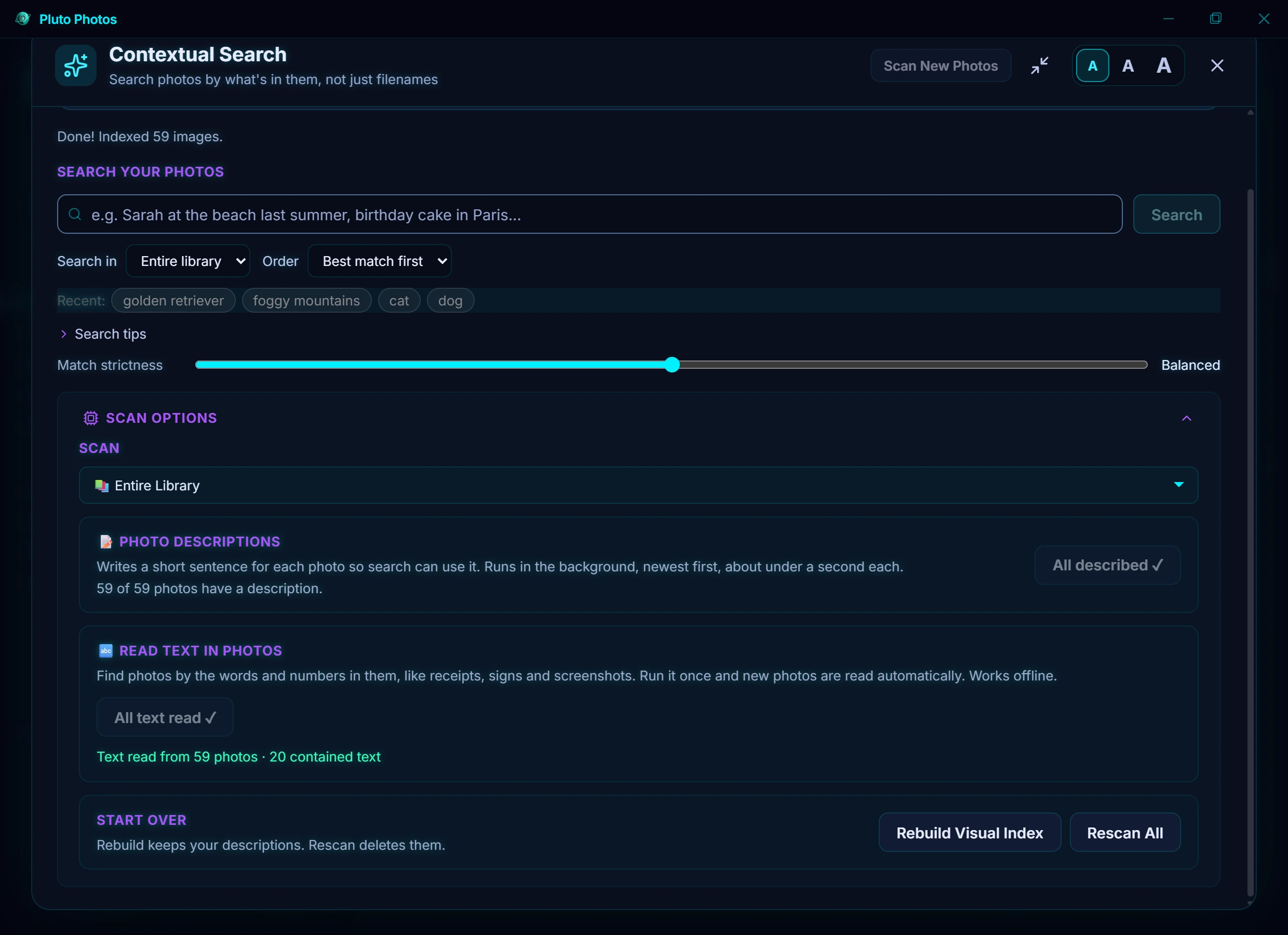Click the Contextual Search sparkle icon

75,66
